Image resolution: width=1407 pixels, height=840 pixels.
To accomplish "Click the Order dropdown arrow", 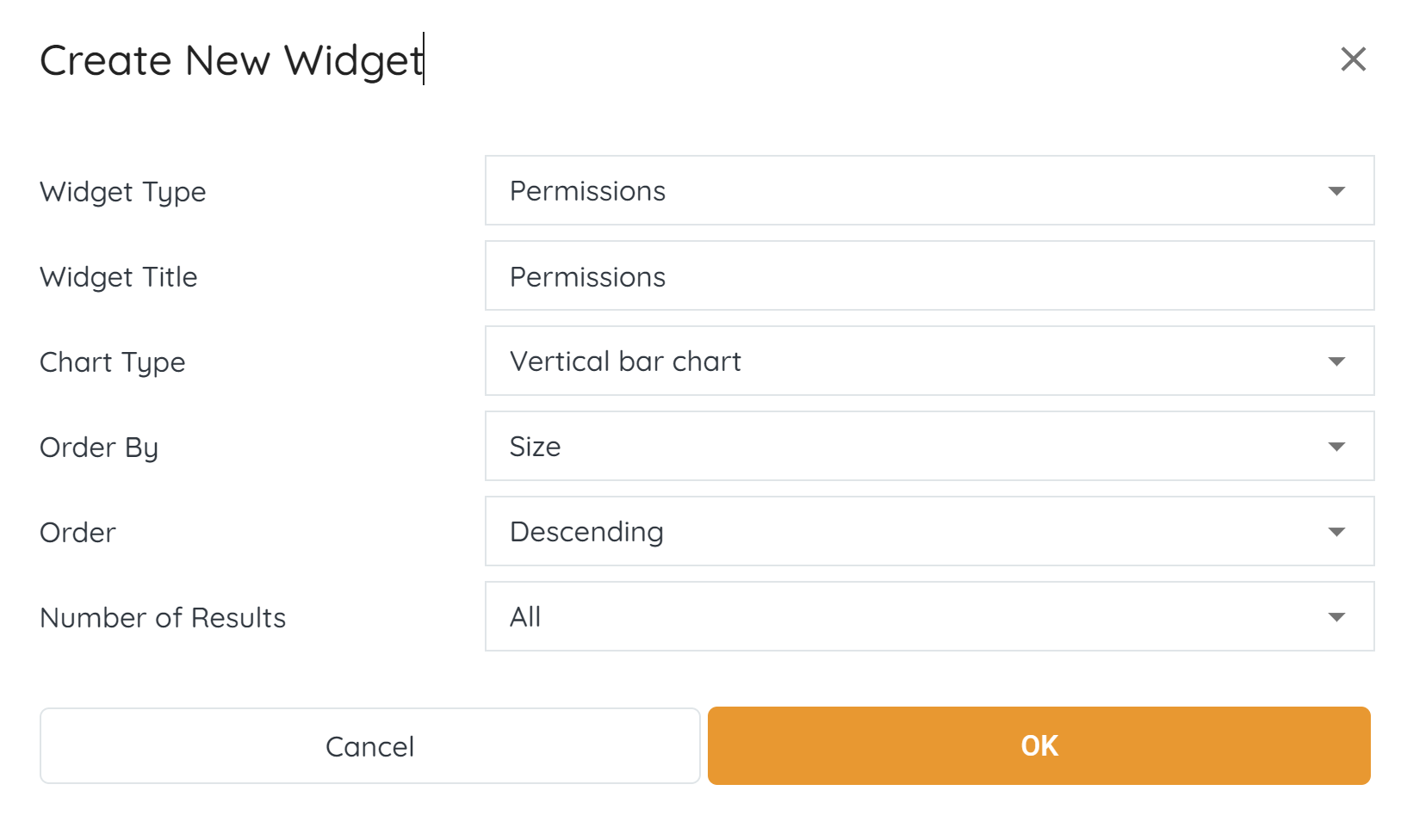I will pos(1336,532).
